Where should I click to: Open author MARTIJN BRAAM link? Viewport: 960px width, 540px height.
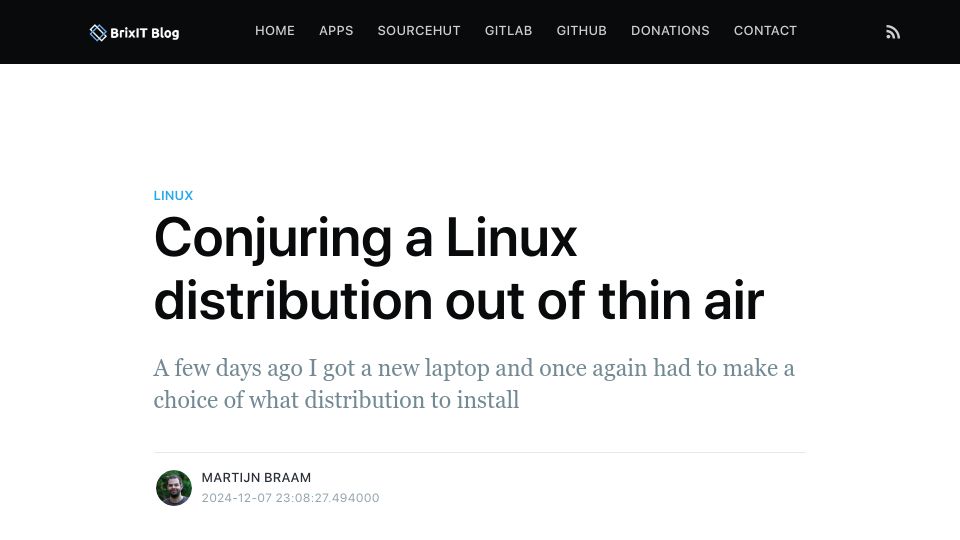pos(256,478)
